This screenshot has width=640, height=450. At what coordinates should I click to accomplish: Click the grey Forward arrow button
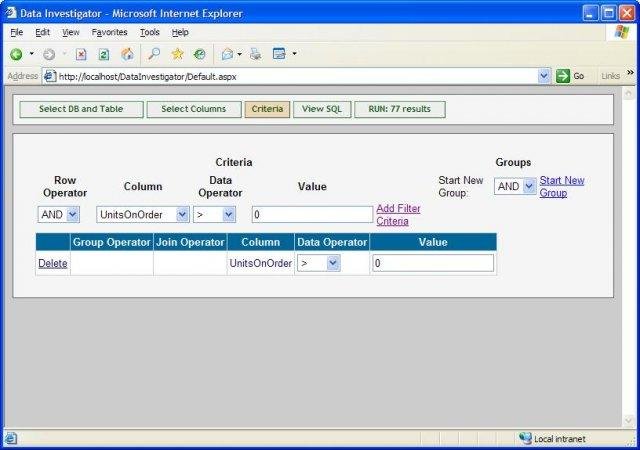49,54
